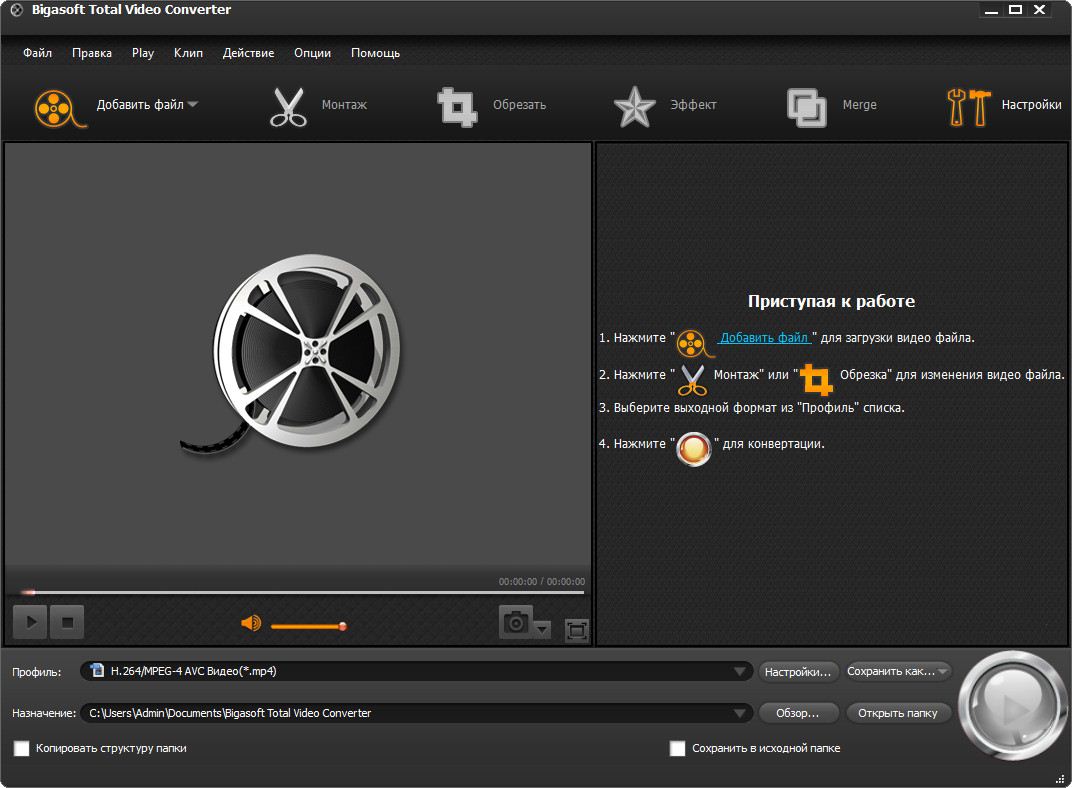Expand the Сохранить как... dropdown
Screen dimensions: 1072x788
click(x=943, y=672)
